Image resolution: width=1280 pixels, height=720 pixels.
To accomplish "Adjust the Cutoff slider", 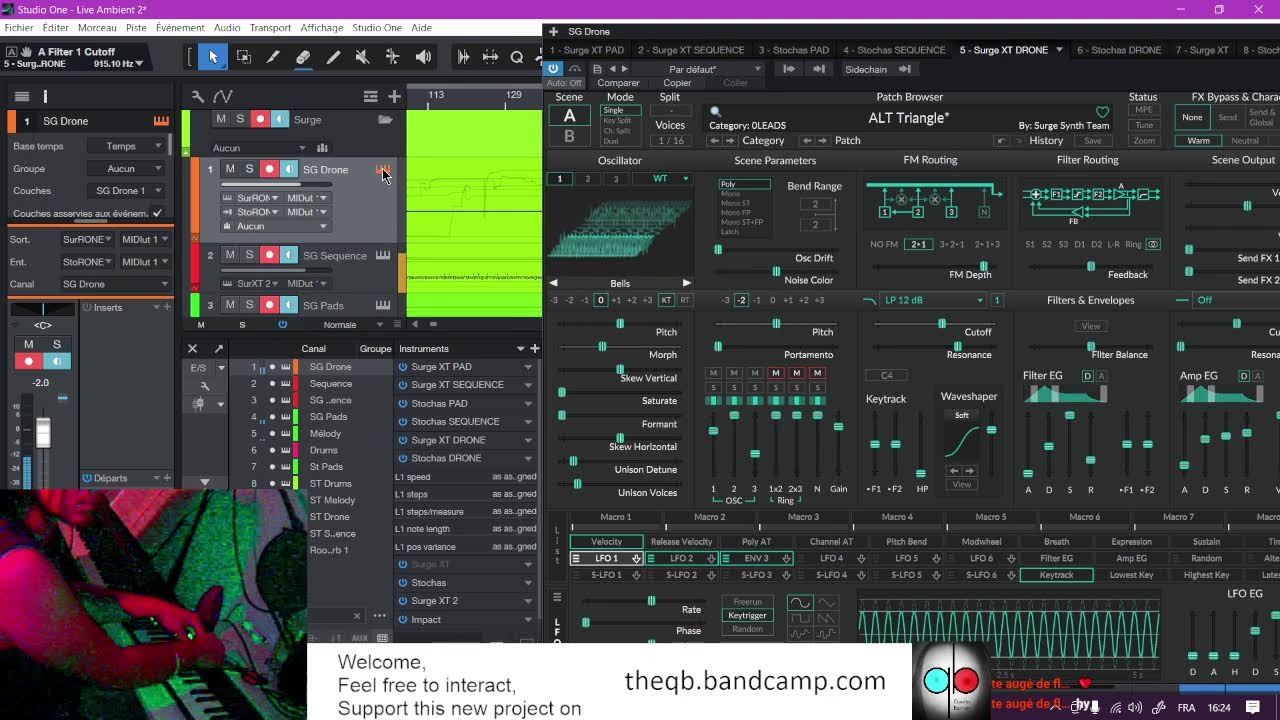I will click(x=941, y=323).
